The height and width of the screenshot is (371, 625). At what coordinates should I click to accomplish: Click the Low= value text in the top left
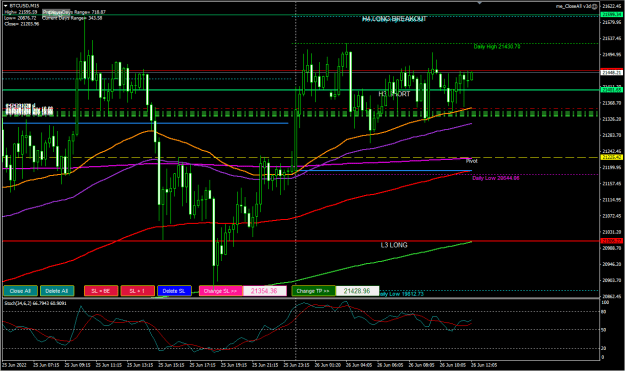[20, 18]
